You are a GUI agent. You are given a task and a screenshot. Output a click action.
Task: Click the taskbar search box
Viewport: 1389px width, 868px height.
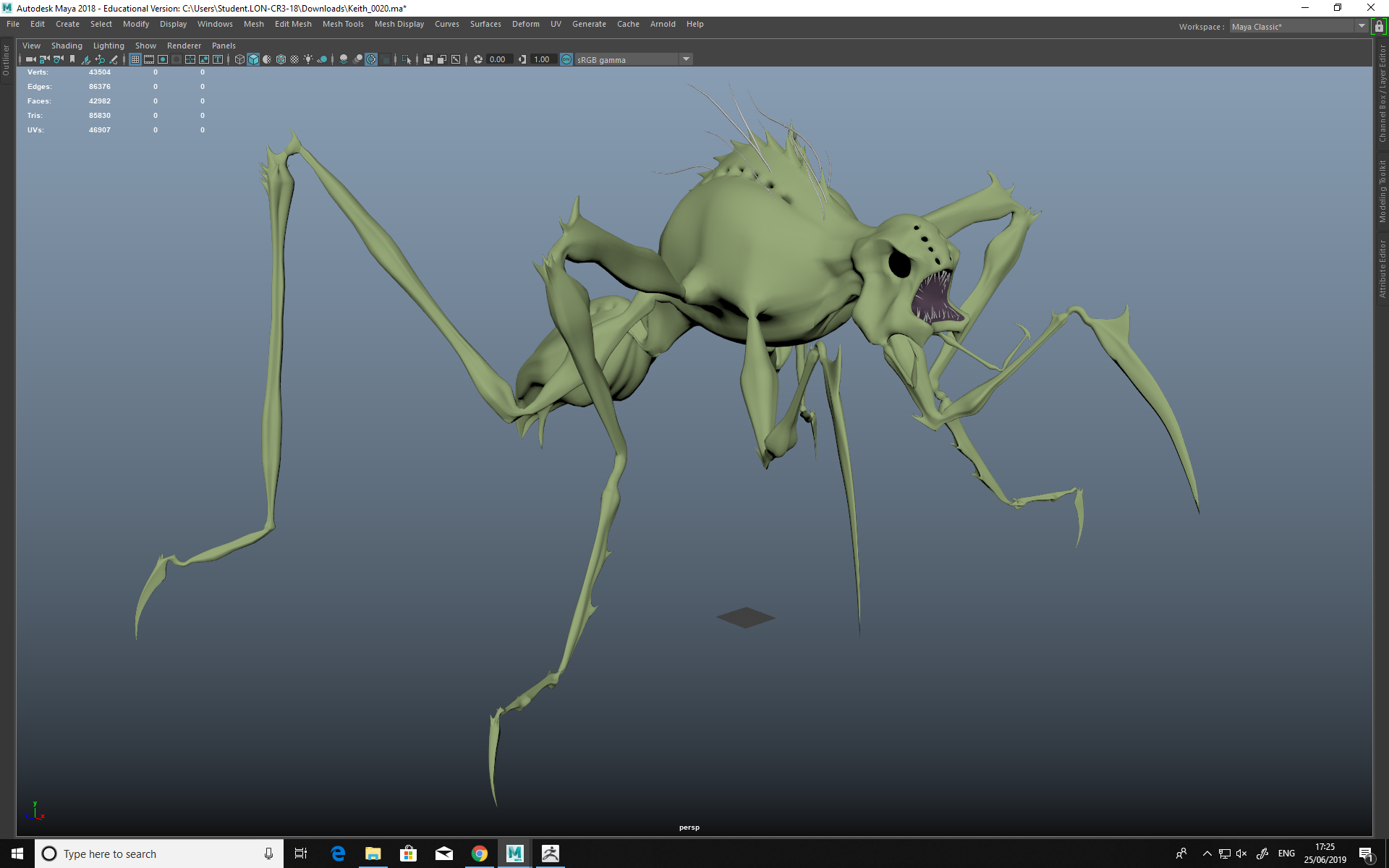coord(159,854)
